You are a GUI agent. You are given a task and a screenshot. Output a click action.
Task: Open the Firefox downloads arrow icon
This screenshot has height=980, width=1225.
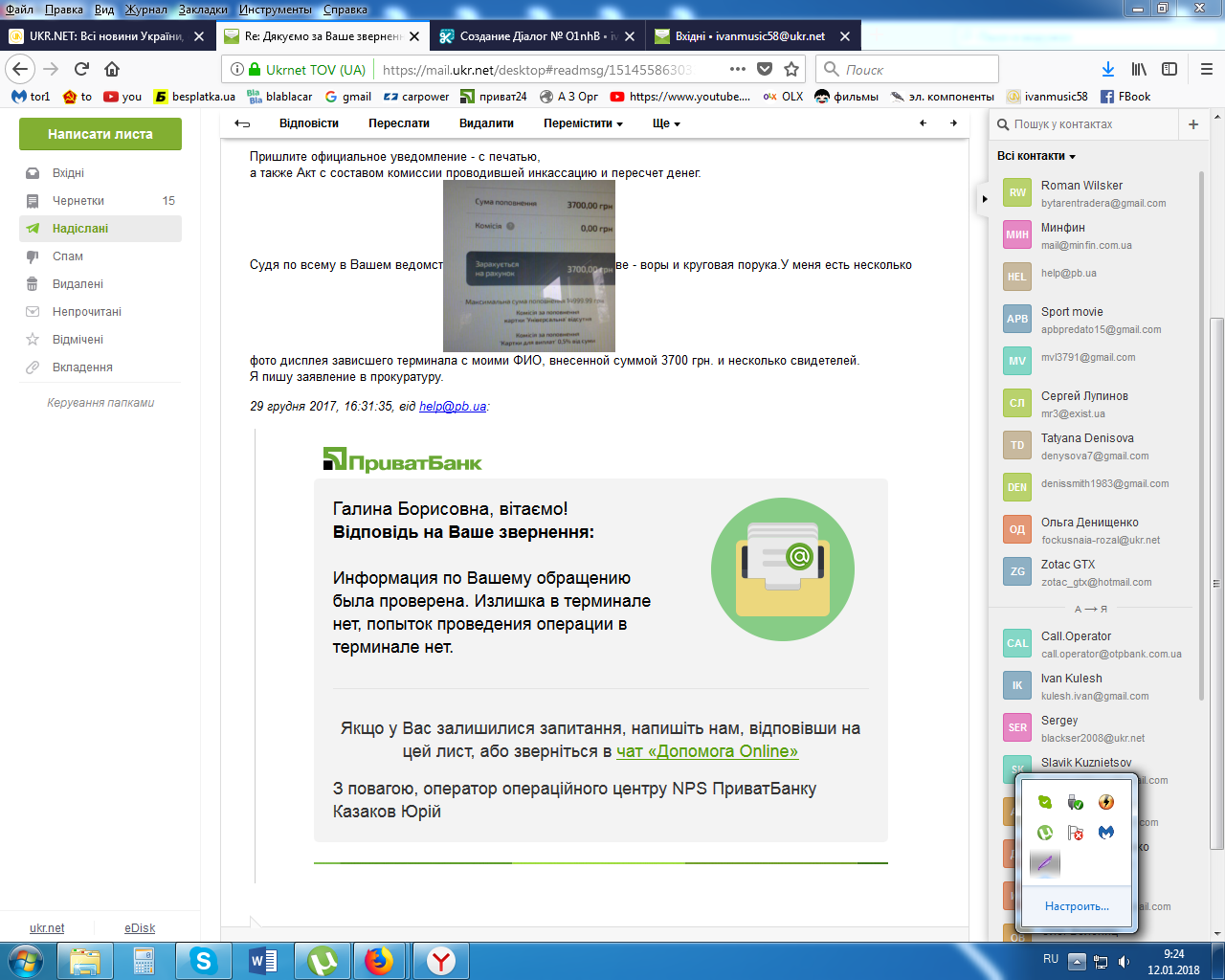coord(1107,69)
